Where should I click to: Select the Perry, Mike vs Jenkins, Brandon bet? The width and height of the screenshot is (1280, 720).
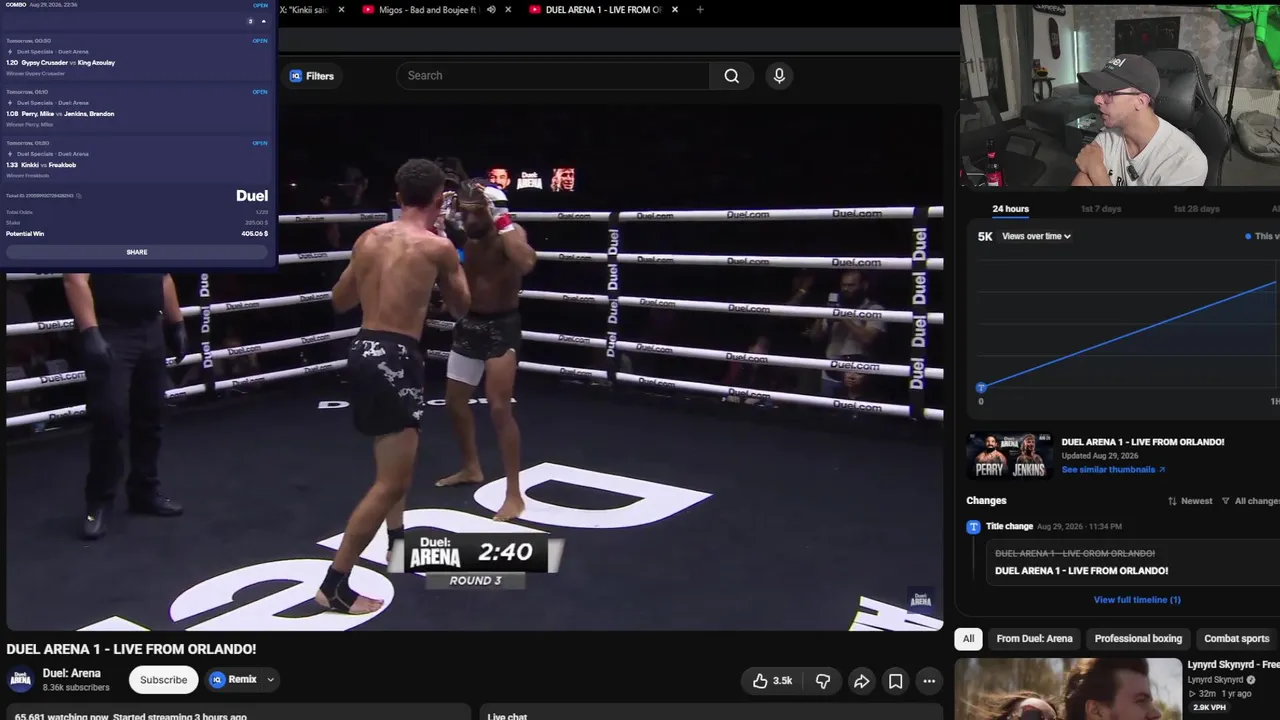(x=137, y=108)
